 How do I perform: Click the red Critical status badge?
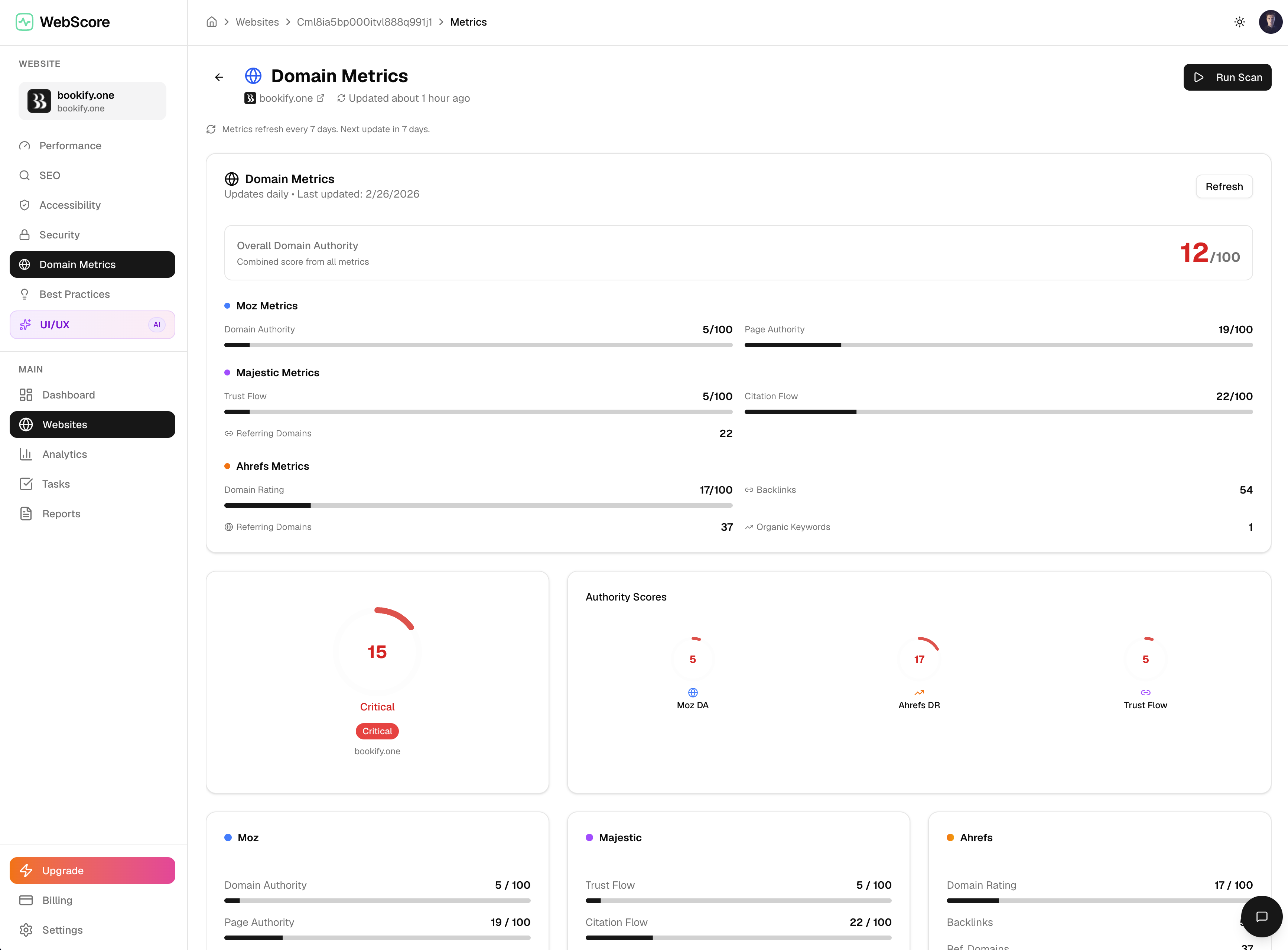[377, 731]
